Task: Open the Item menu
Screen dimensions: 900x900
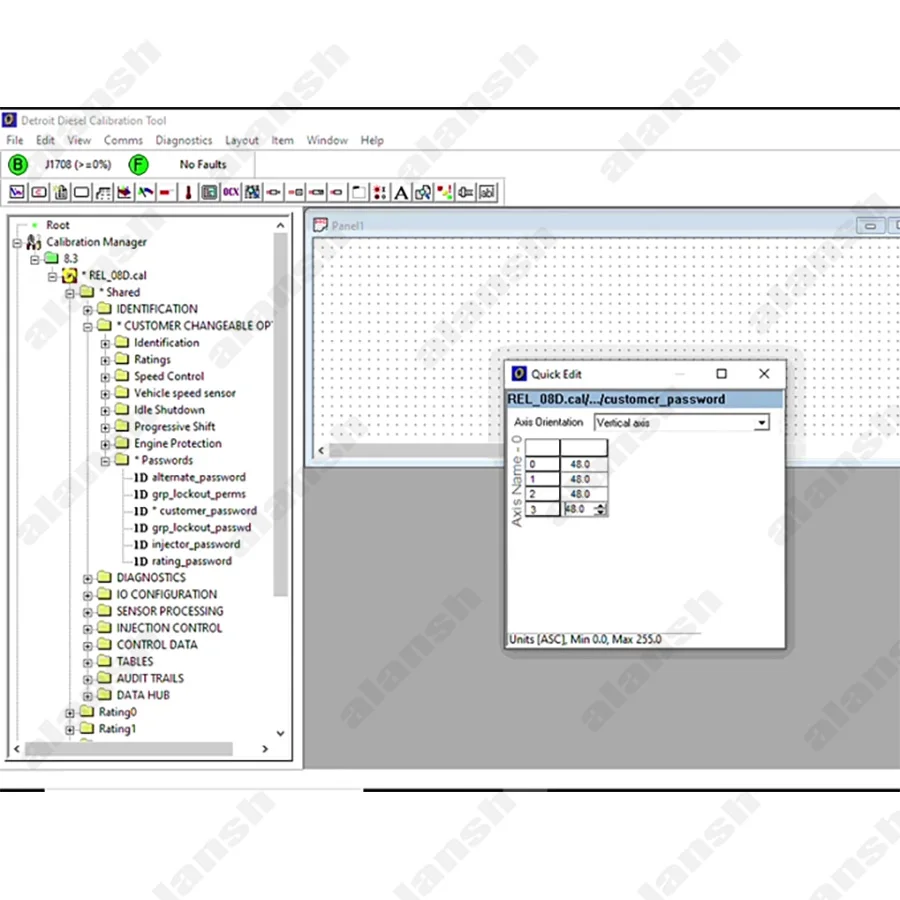Action: coord(282,141)
